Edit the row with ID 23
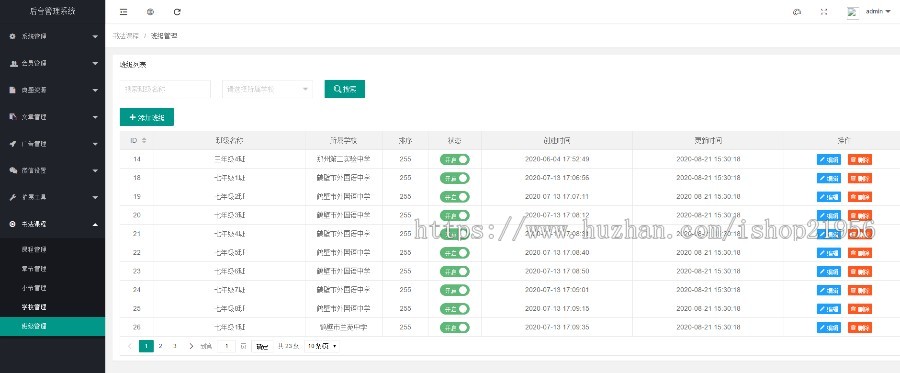The image size is (900, 373). (829, 271)
